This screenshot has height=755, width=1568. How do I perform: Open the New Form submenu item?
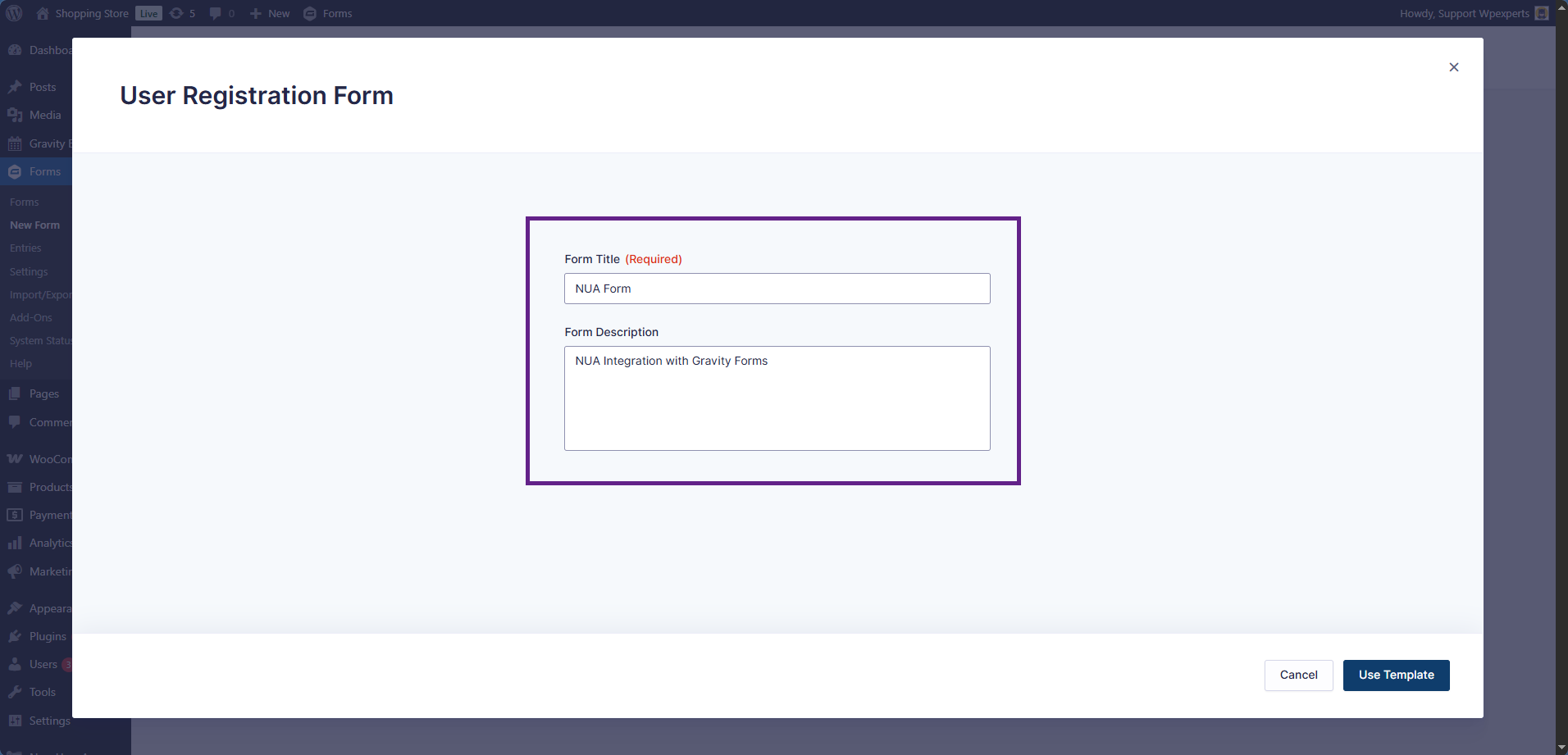coord(34,225)
